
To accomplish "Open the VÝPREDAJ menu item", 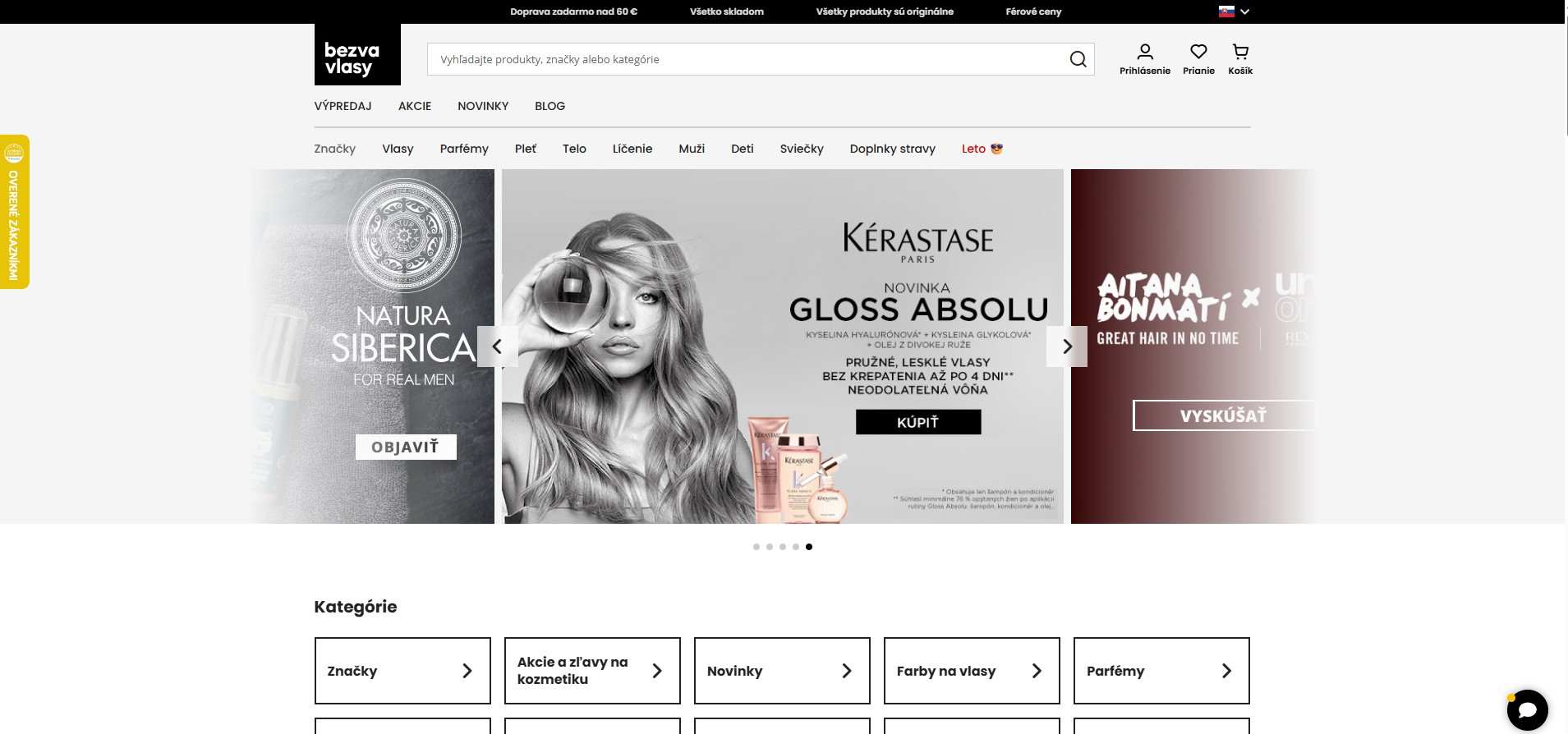I will [343, 106].
